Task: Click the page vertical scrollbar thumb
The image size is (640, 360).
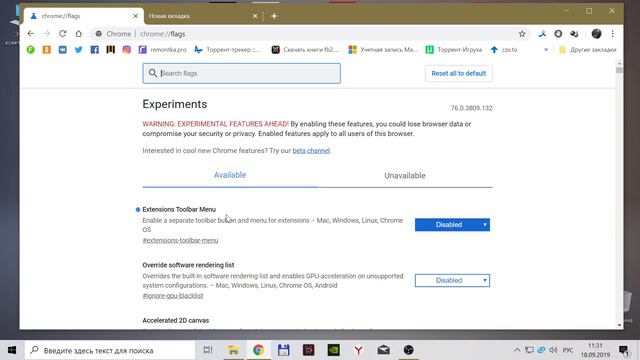Action: click(619, 70)
